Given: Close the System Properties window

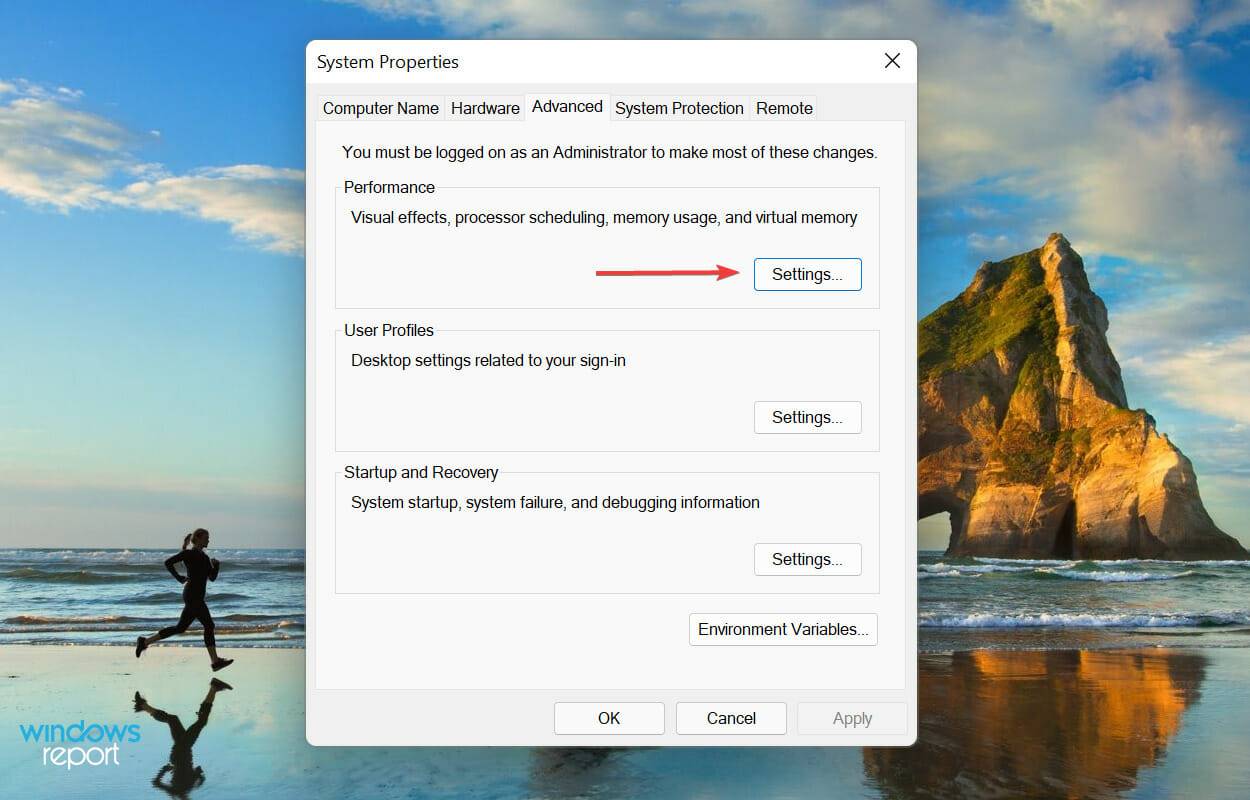Looking at the screenshot, I should click(892, 60).
